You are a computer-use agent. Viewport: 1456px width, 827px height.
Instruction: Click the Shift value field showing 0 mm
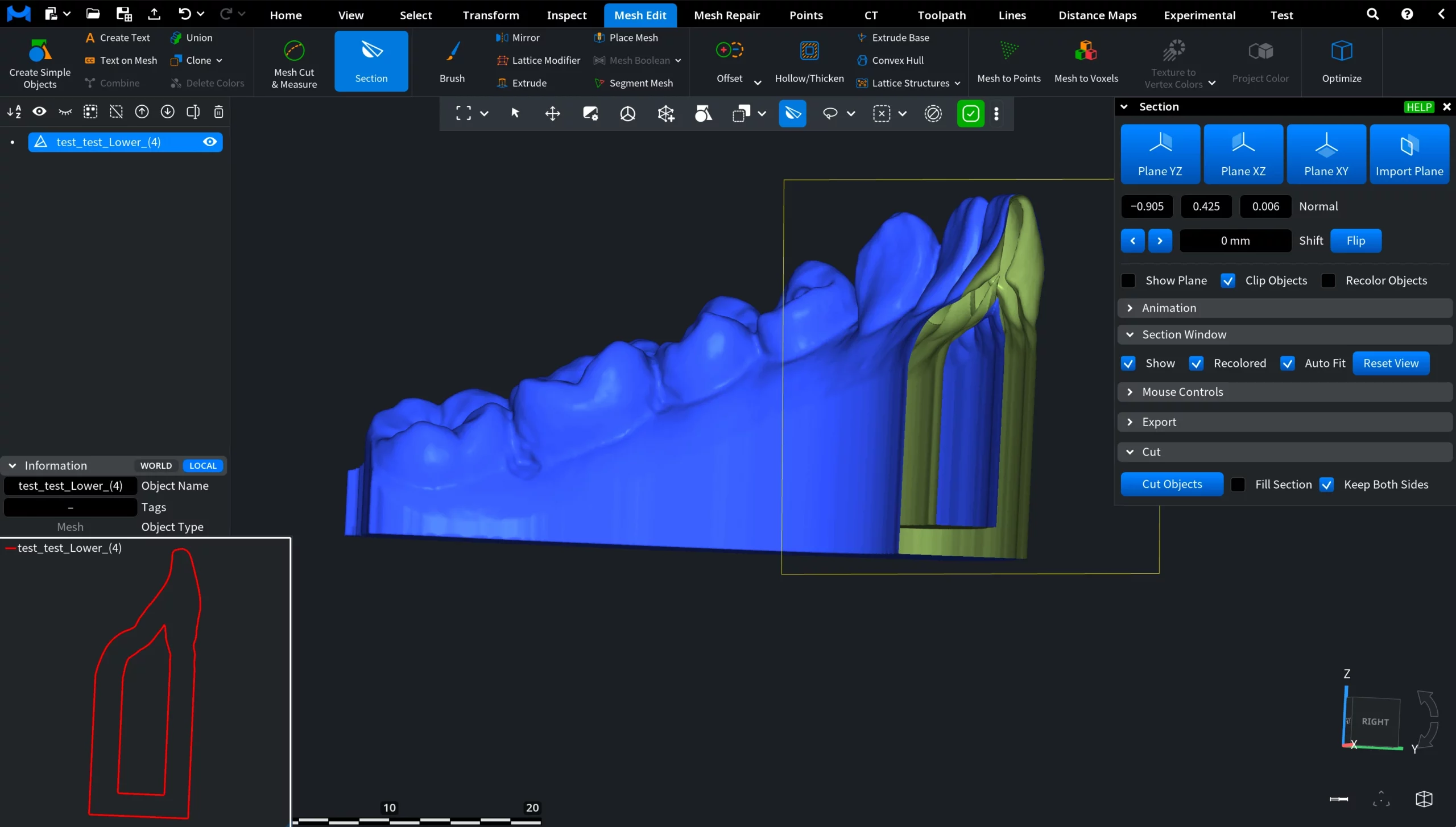1235,241
